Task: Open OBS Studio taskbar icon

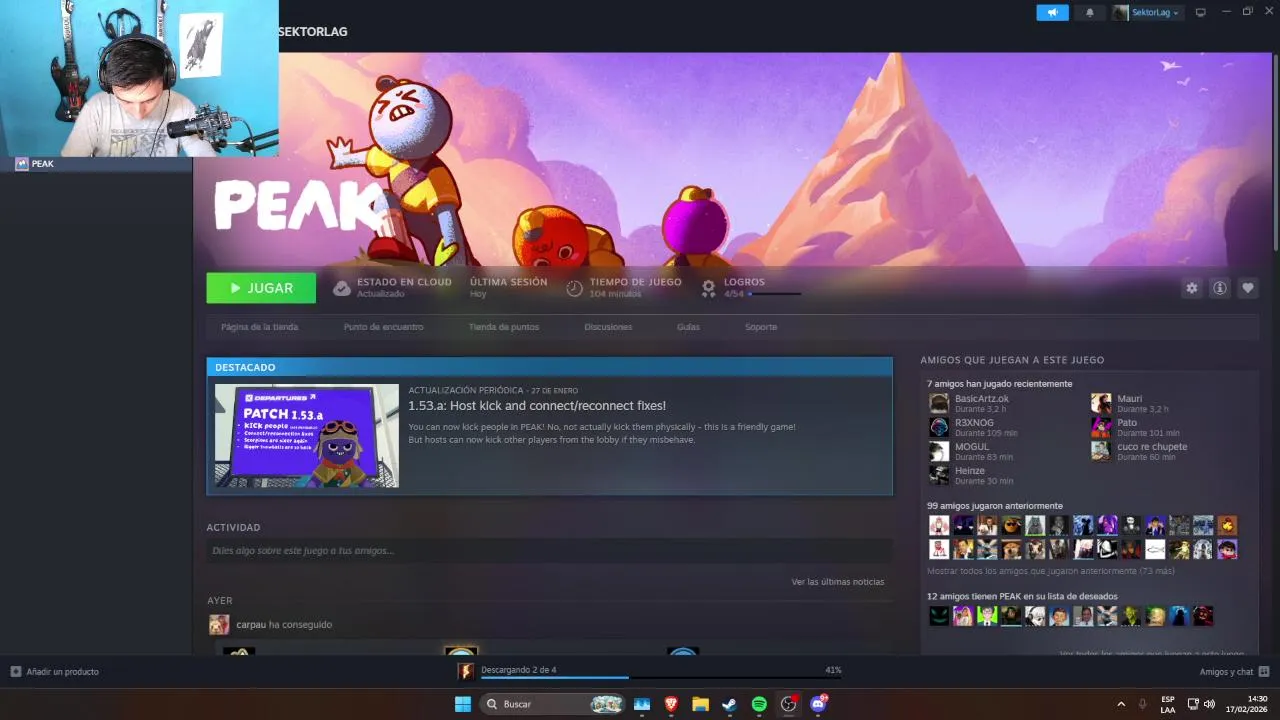Action: (x=788, y=704)
